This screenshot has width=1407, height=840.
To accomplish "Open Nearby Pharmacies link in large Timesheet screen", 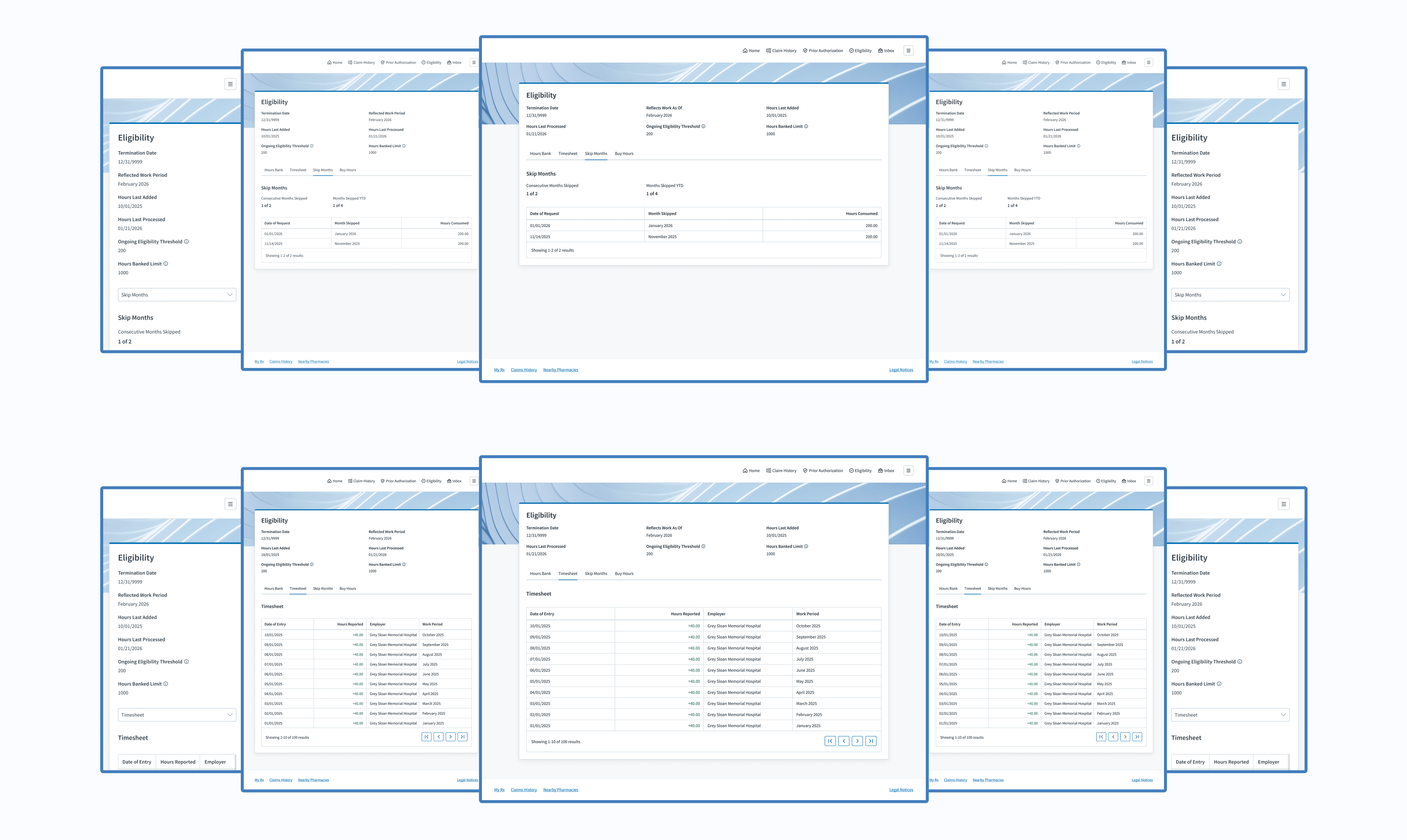I will tap(560, 790).
